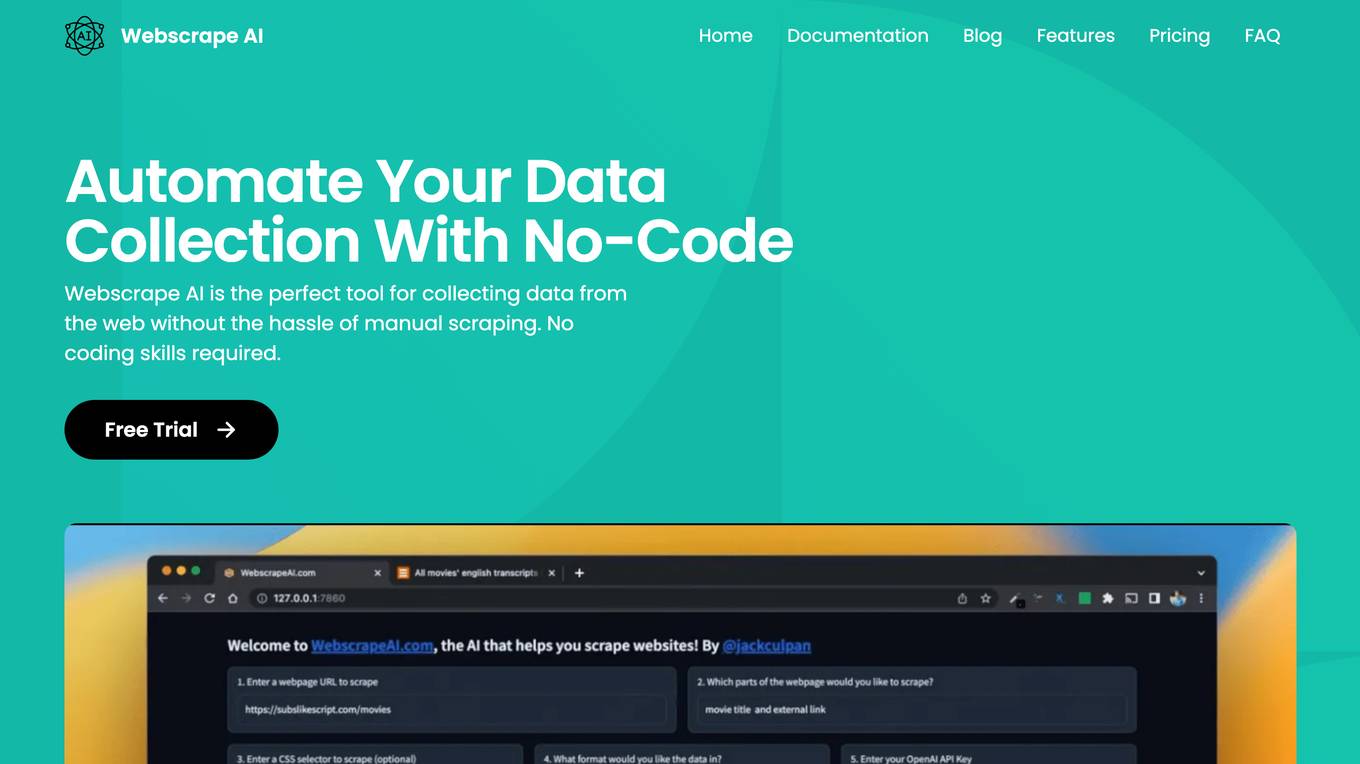The height and width of the screenshot is (764, 1360).
Task: Click the profile avatar in the demo browser
Action: pyautogui.click(x=1178, y=599)
